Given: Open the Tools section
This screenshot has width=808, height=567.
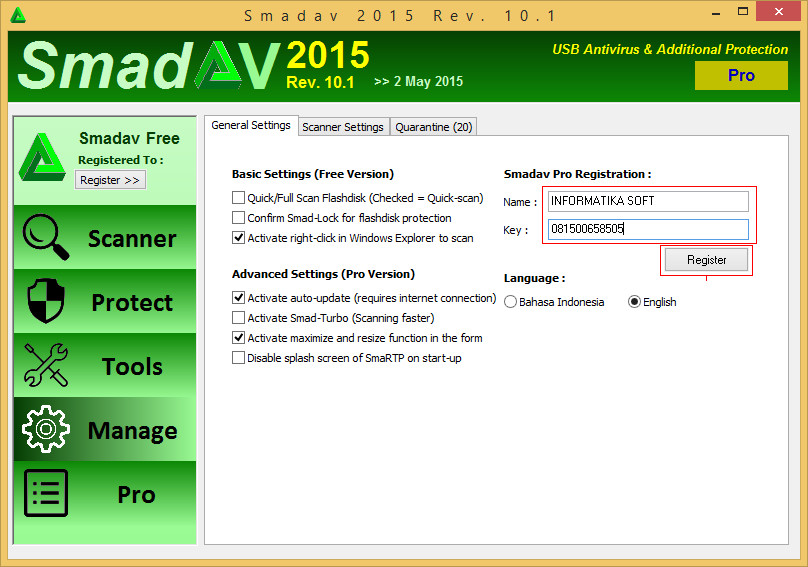Looking at the screenshot, I should [x=105, y=365].
